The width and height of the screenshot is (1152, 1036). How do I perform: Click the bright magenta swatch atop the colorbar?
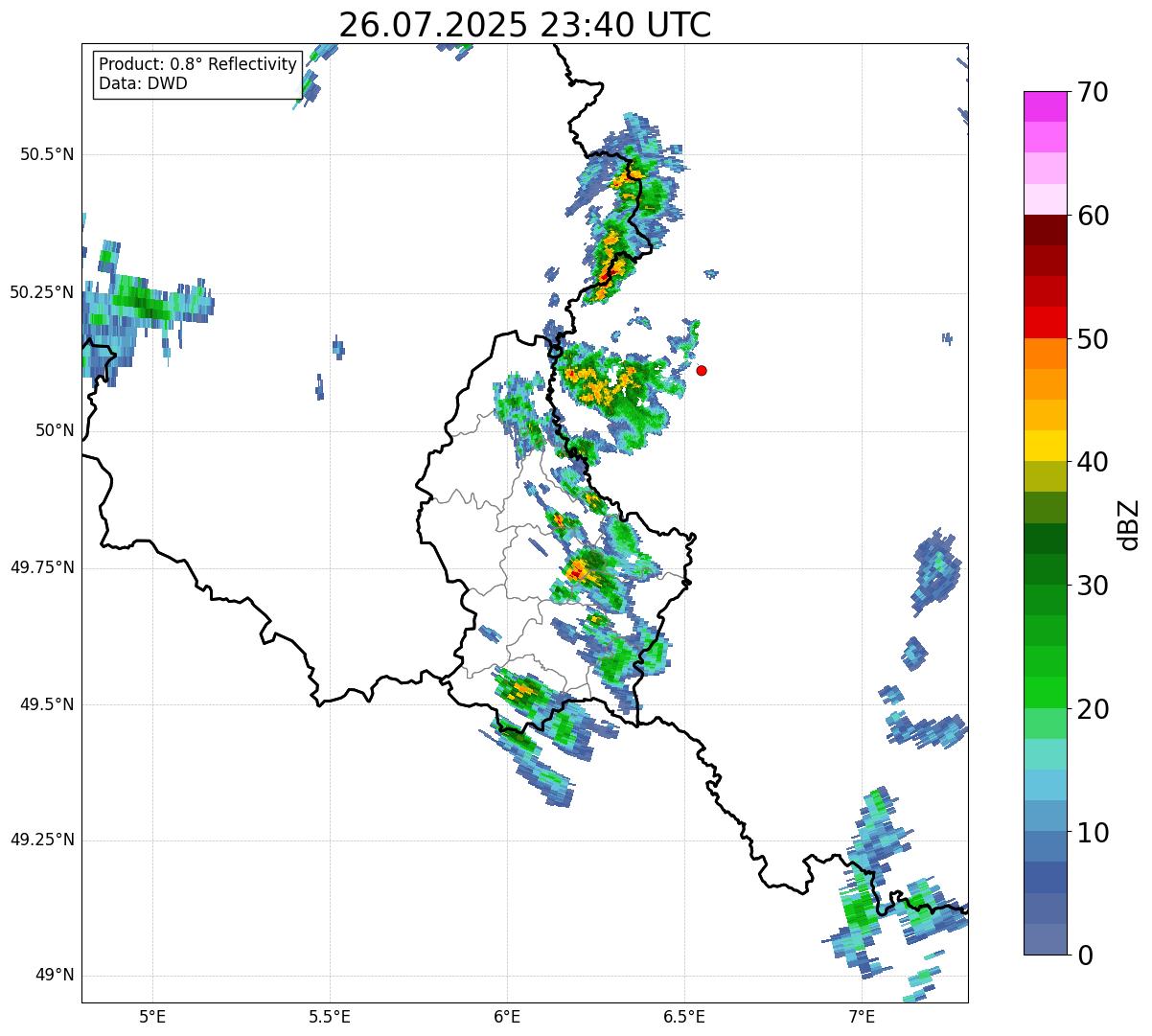click(1045, 106)
